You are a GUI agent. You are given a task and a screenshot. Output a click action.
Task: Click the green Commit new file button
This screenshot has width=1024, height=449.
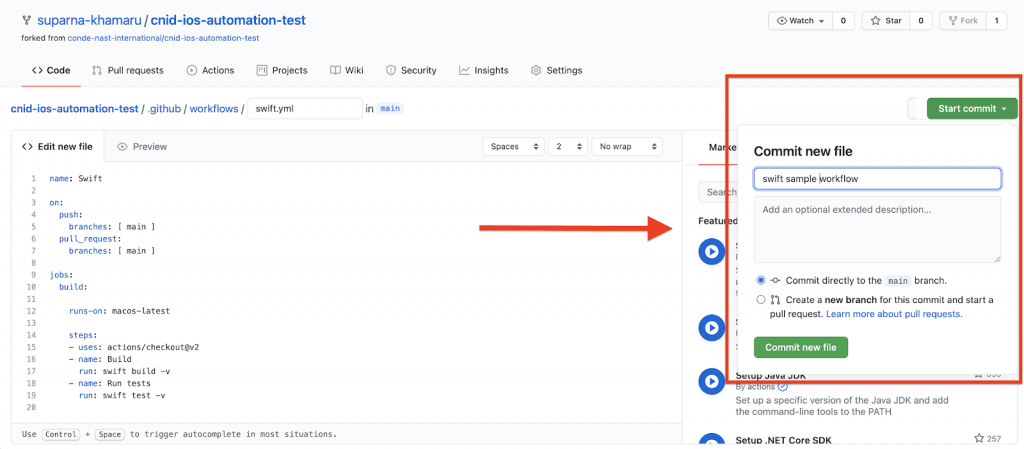801,347
